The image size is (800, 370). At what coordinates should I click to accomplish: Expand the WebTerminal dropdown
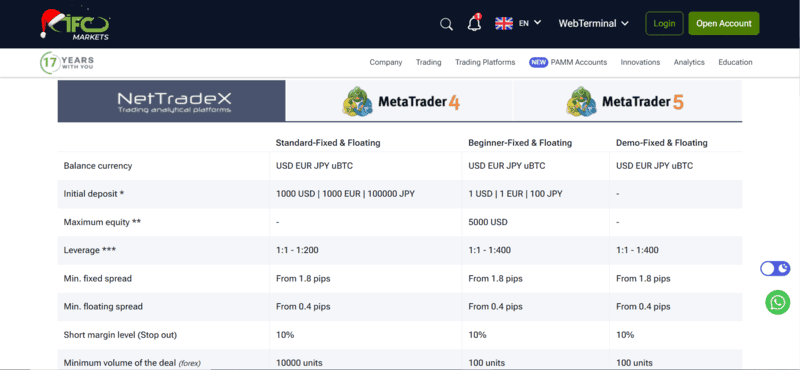[x=593, y=23]
